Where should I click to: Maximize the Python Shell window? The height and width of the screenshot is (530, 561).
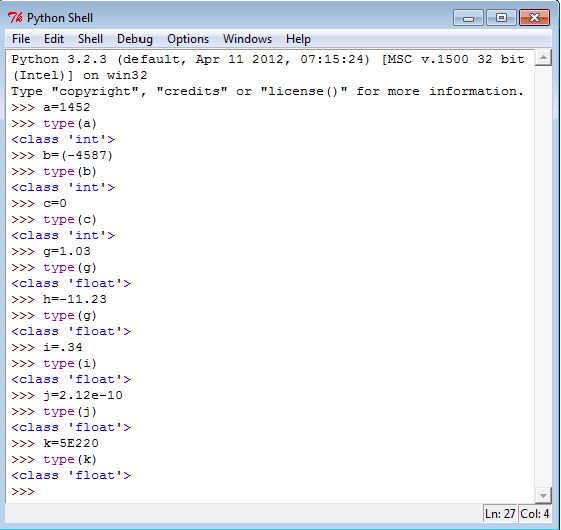point(501,18)
